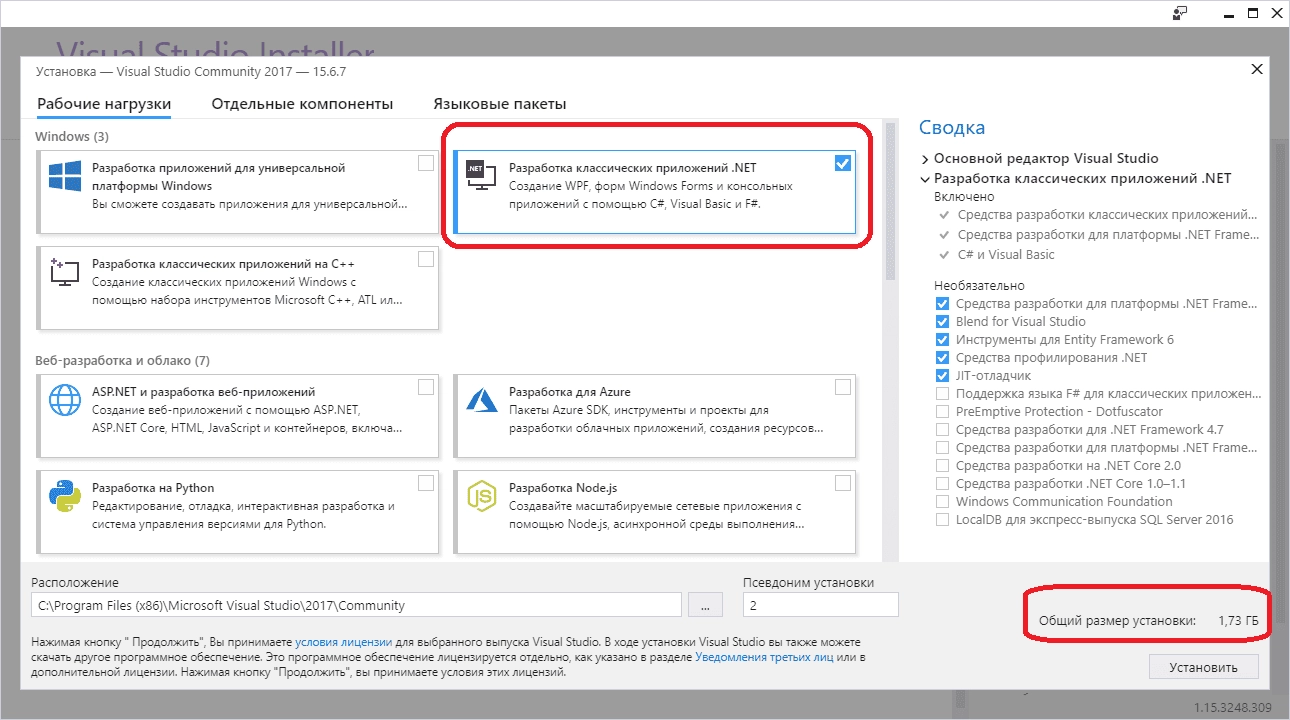Click the workloads list vertical scrollbar
This screenshot has width=1290, height=720.
[890, 203]
